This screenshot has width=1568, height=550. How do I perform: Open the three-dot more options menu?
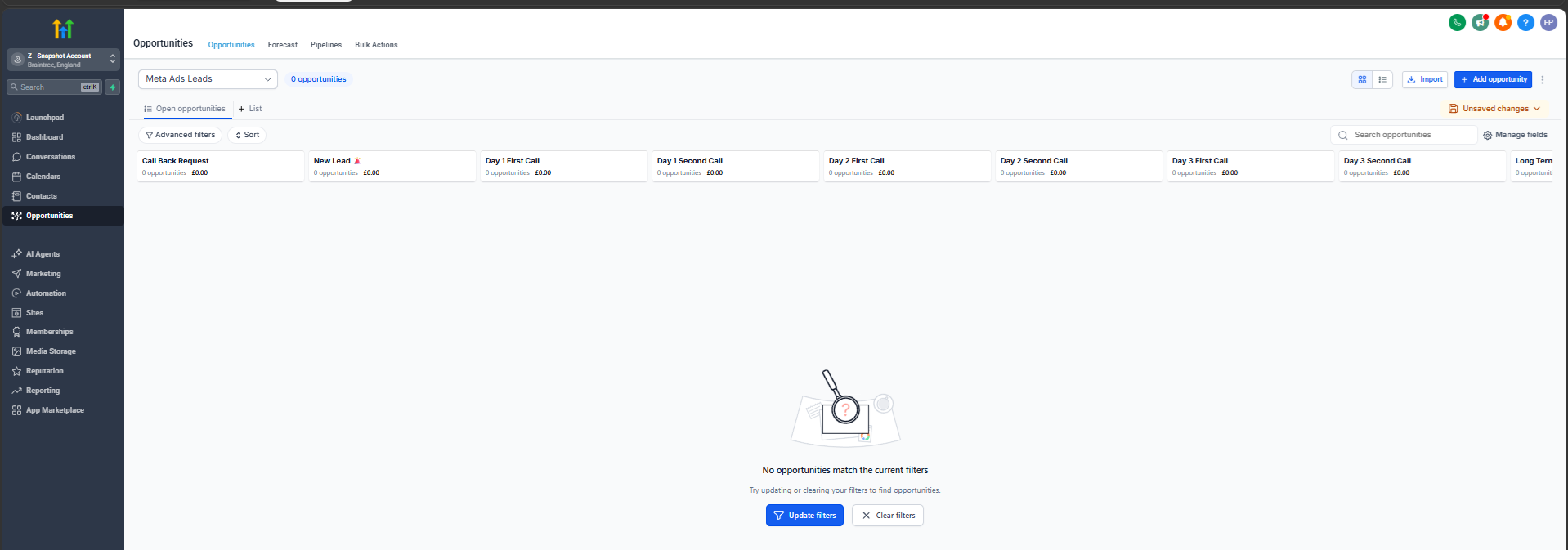pos(1543,80)
